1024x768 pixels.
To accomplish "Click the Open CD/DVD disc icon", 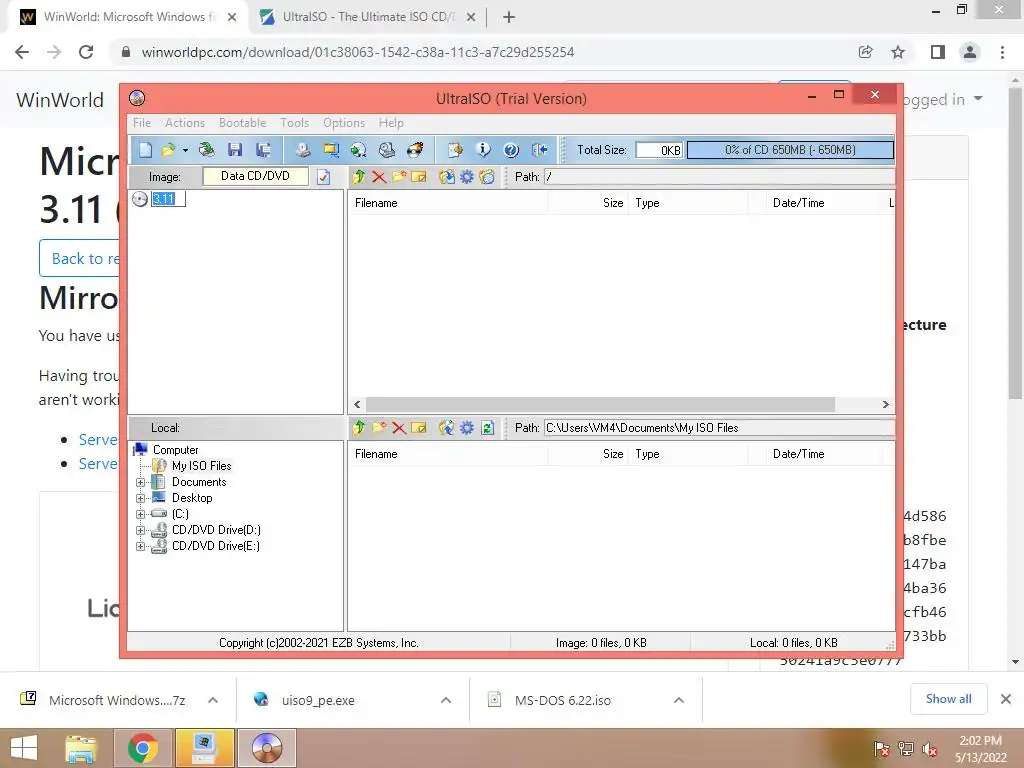I will (x=206, y=150).
